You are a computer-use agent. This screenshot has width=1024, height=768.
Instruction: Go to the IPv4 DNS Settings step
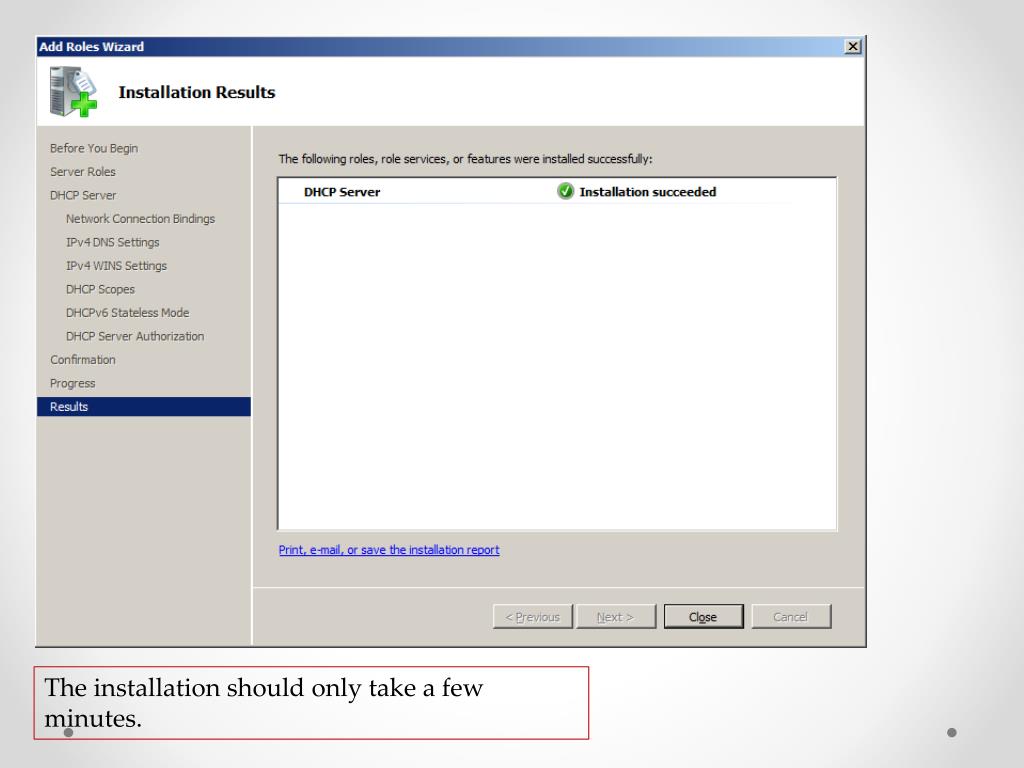pyautogui.click(x=112, y=242)
